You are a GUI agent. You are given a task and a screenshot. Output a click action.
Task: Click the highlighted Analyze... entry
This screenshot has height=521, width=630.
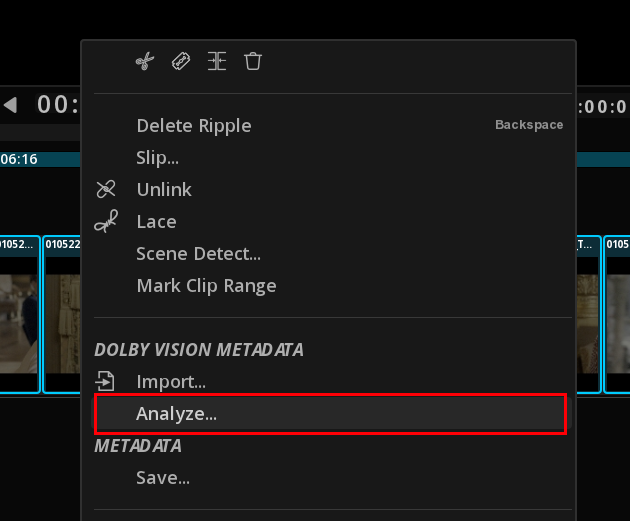pos(331,414)
